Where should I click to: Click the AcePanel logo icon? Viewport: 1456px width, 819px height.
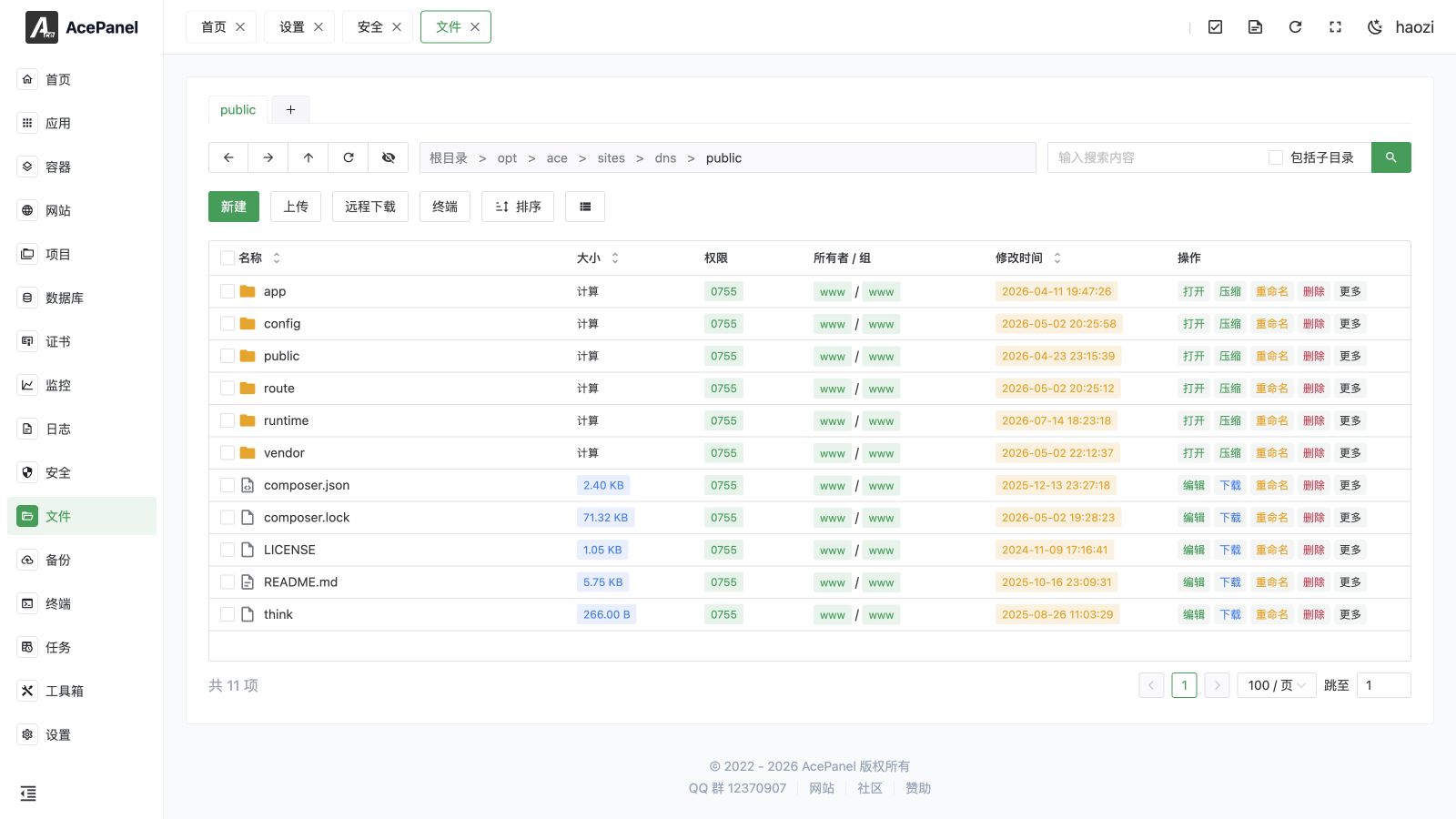(42, 27)
